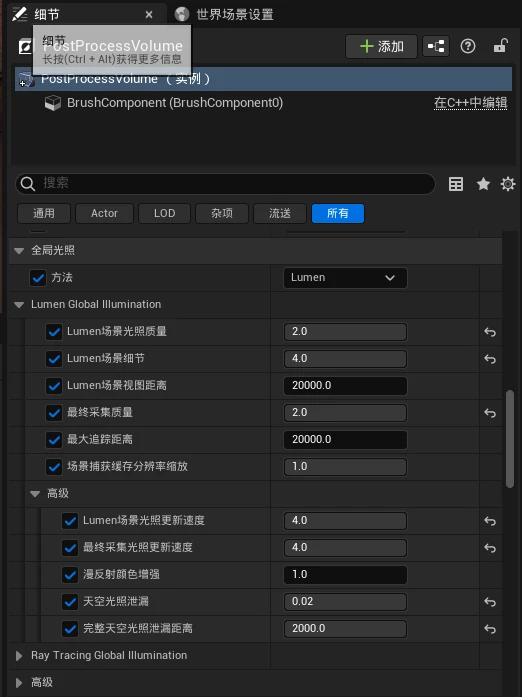Click the 搜索 search field

click(x=226, y=184)
